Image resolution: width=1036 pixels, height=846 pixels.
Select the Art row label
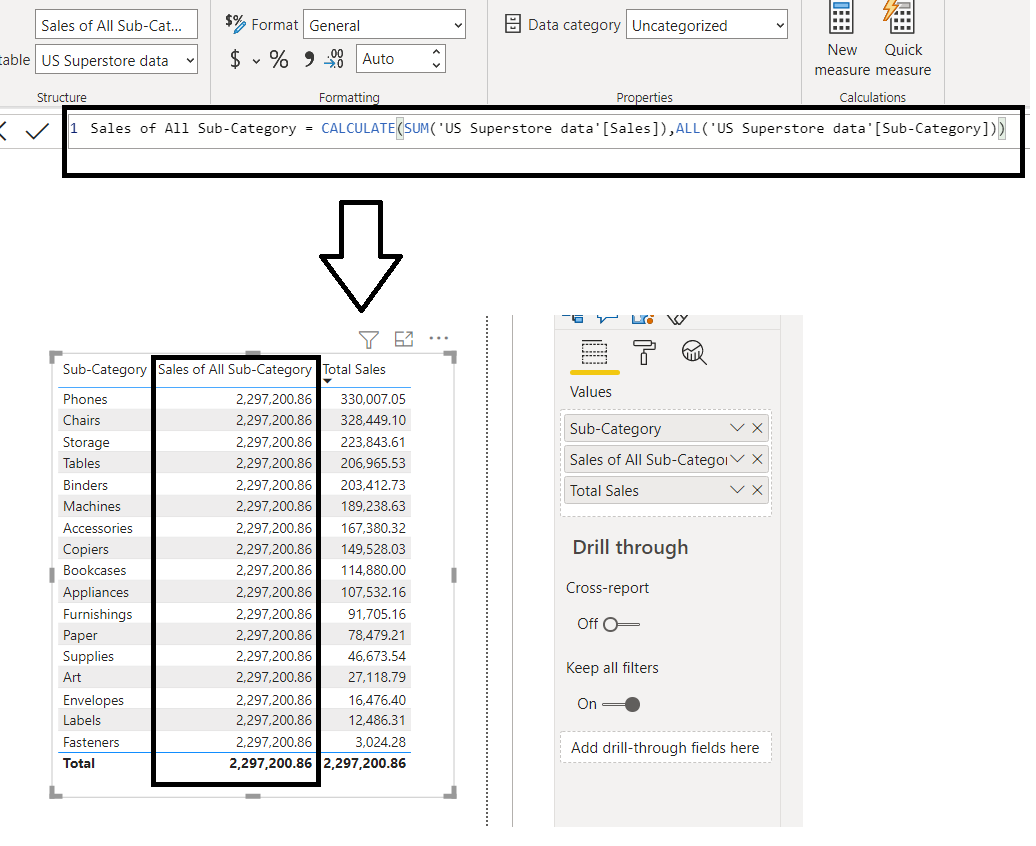pyautogui.click(x=72, y=677)
